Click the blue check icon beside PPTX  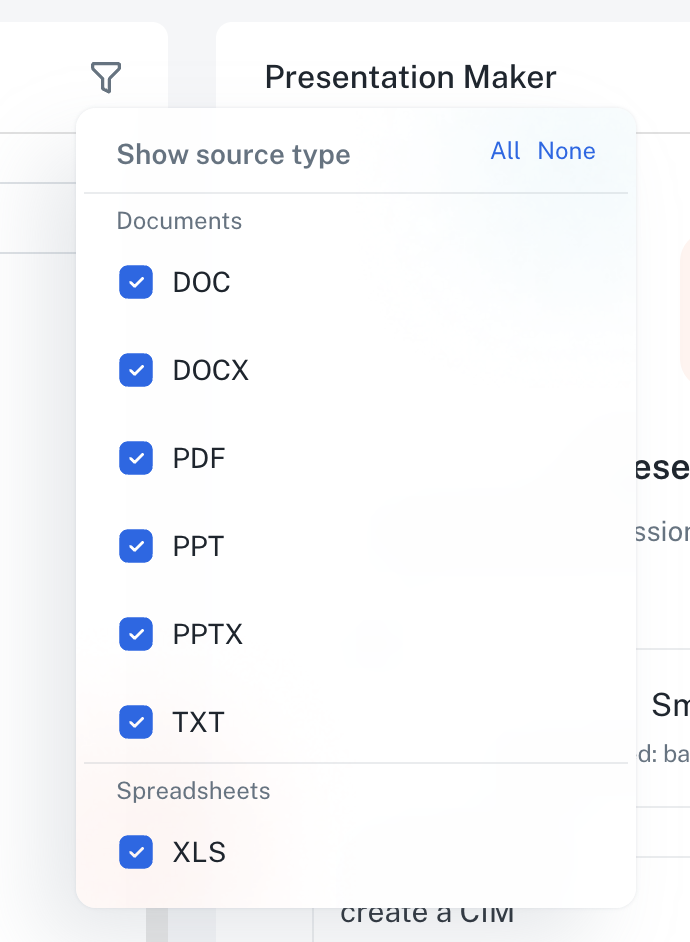click(136, 634)
